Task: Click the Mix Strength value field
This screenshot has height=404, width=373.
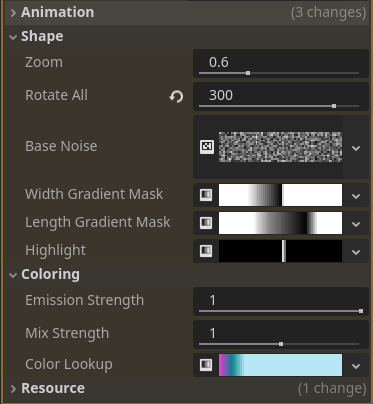Action: [x=281, y=334]
